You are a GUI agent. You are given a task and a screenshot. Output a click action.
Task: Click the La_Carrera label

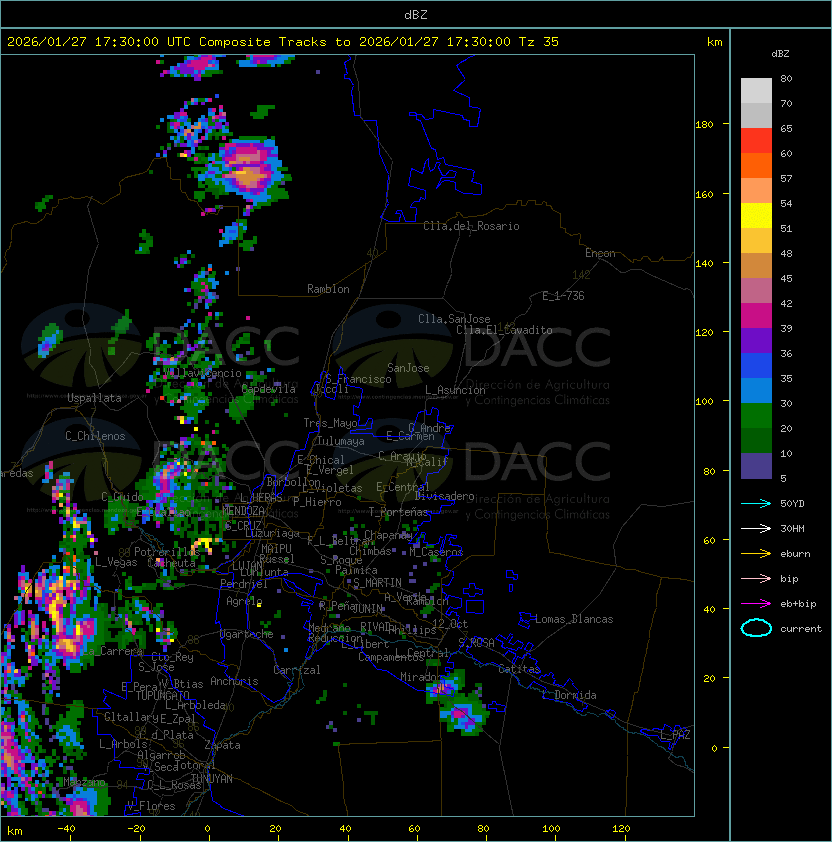click(x=112, y=651)
